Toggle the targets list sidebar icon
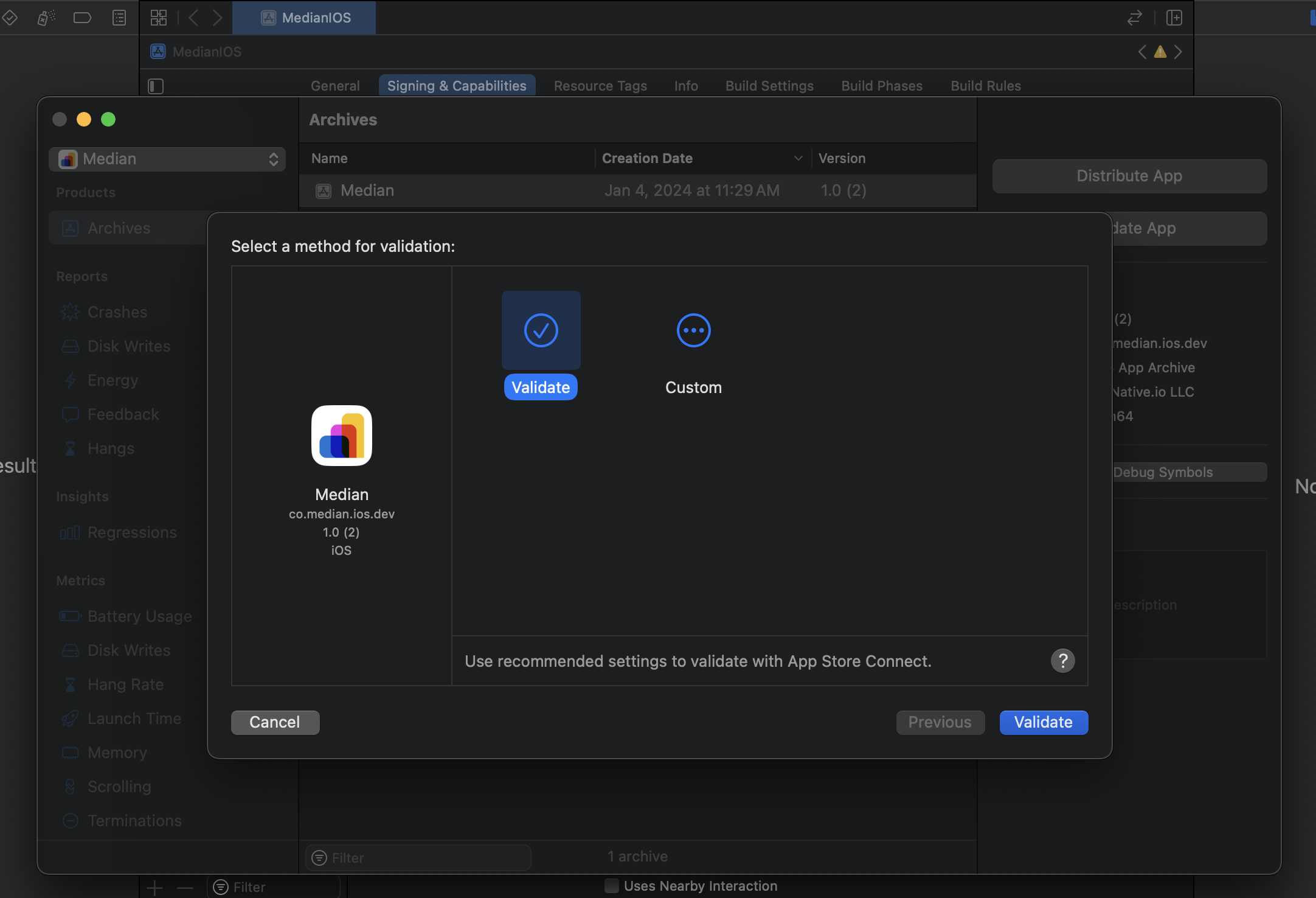 click(156, 86)
